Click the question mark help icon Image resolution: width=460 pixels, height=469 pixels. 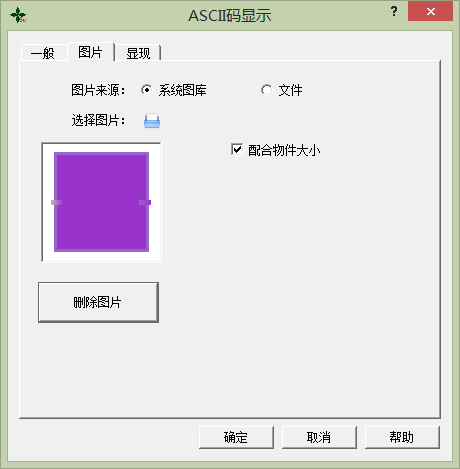click(x=394, y=11)
